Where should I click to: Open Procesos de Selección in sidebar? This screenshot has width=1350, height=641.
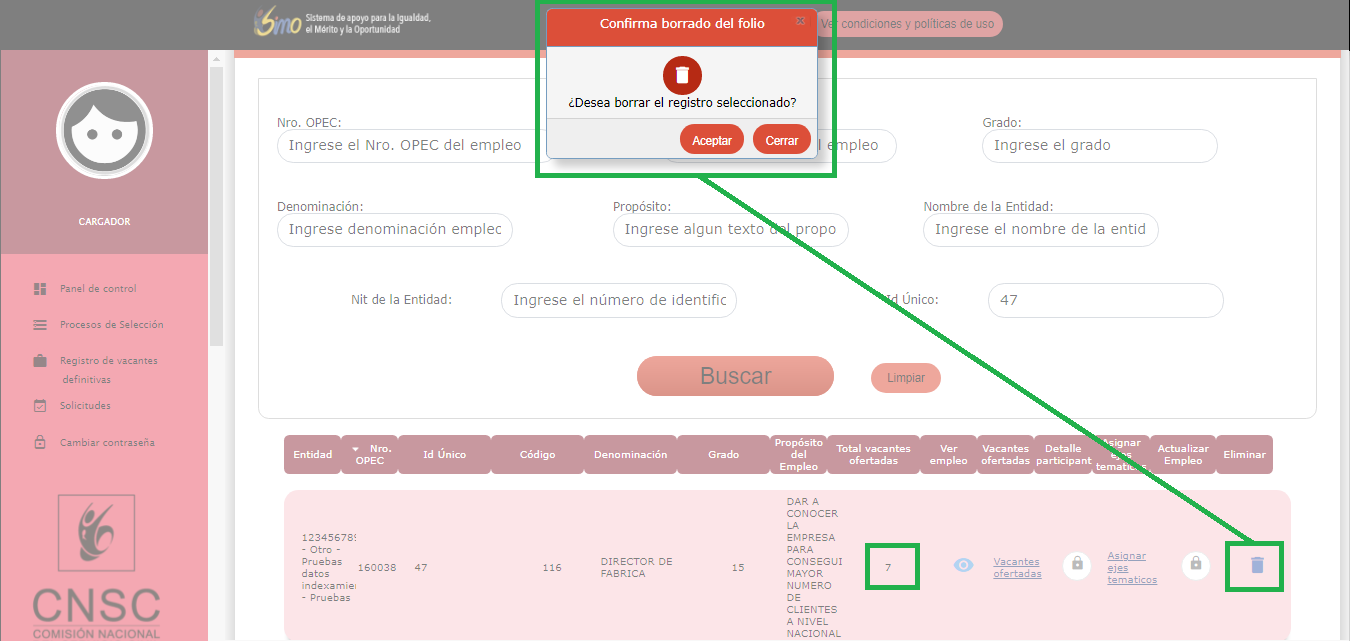(110, 325)
